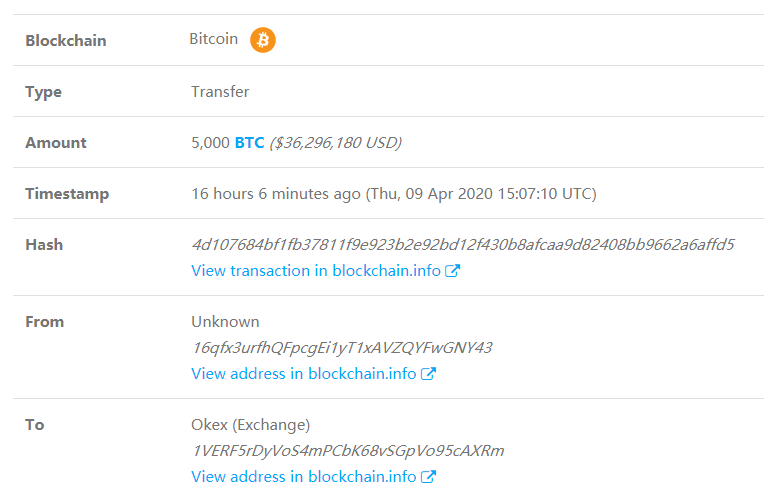764x500 pixels.
Task: Click the 5,000 amount figure
Action: [x=210, y=143]
